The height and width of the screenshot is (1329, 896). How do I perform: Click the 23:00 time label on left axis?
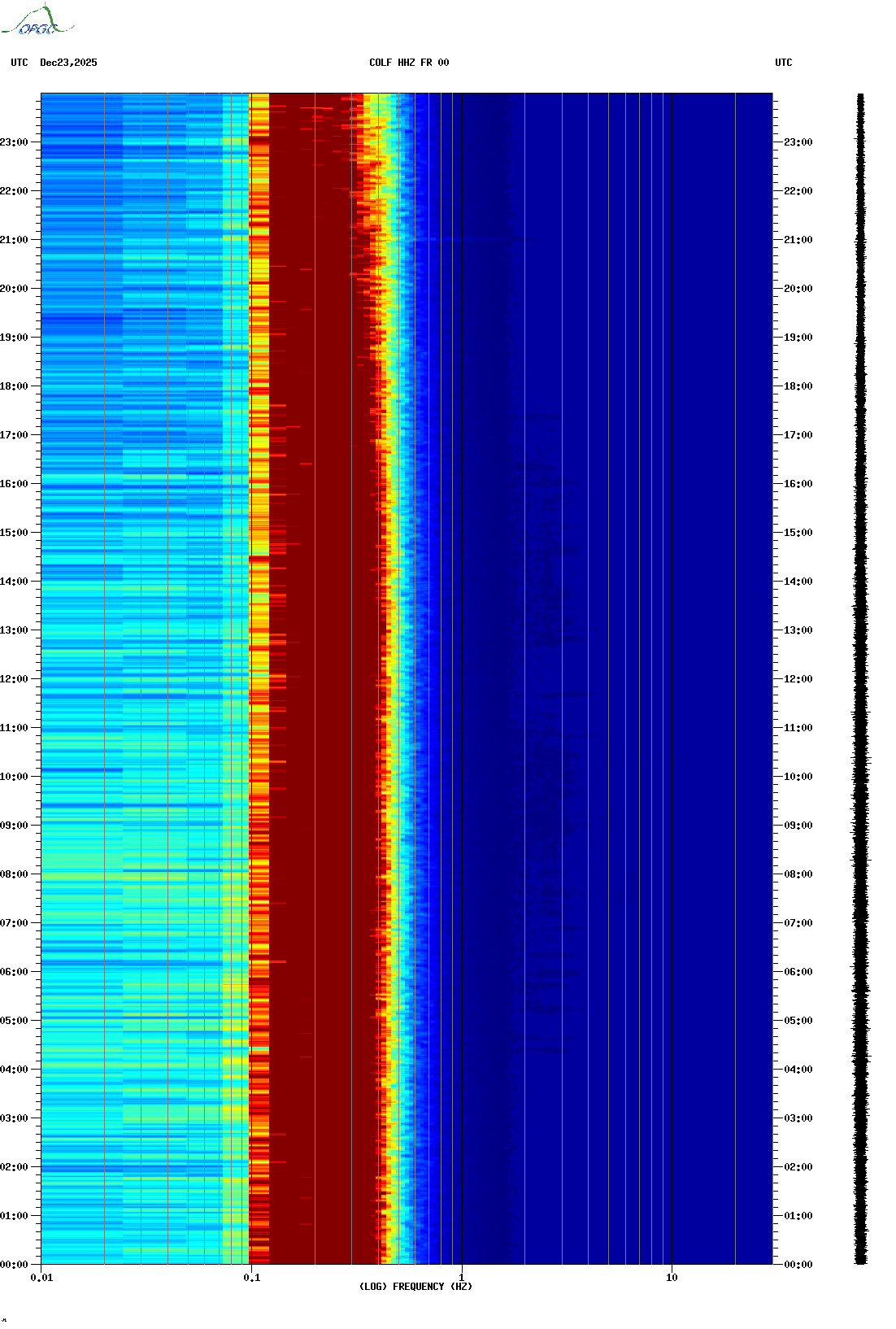click(x=15, y=142)
